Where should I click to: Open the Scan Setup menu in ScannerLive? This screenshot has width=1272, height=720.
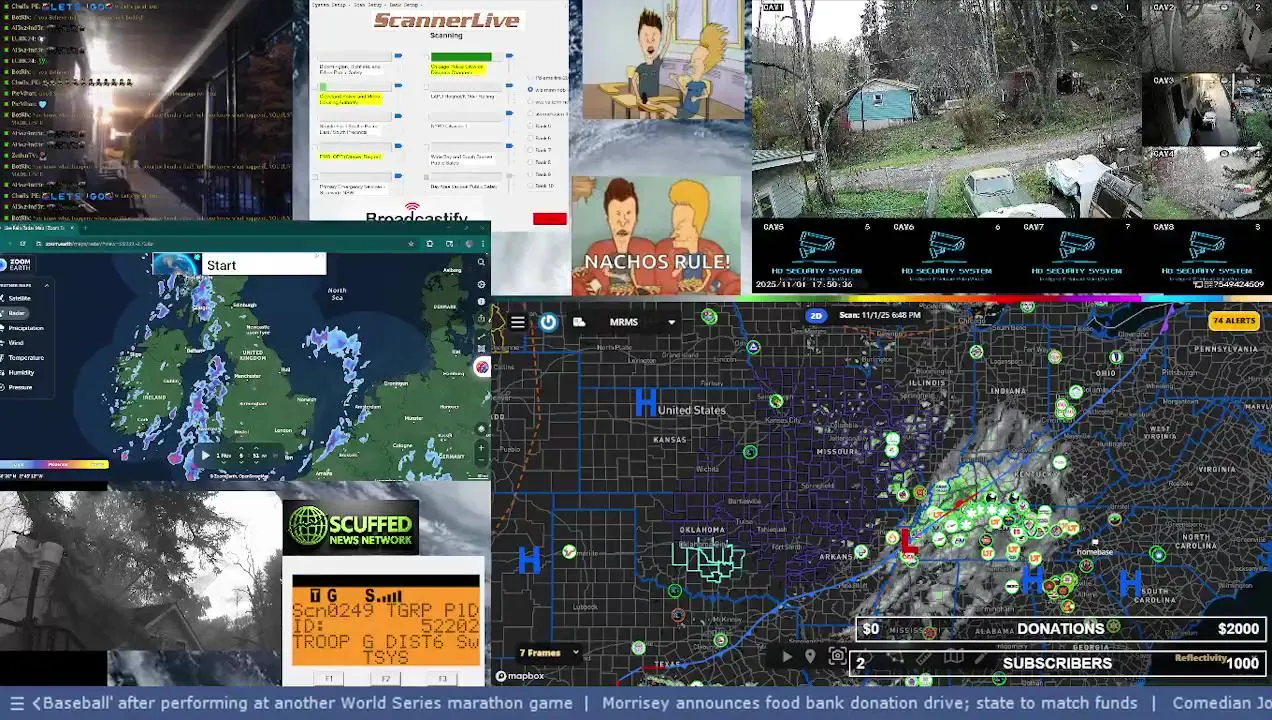tap(368, 5)
